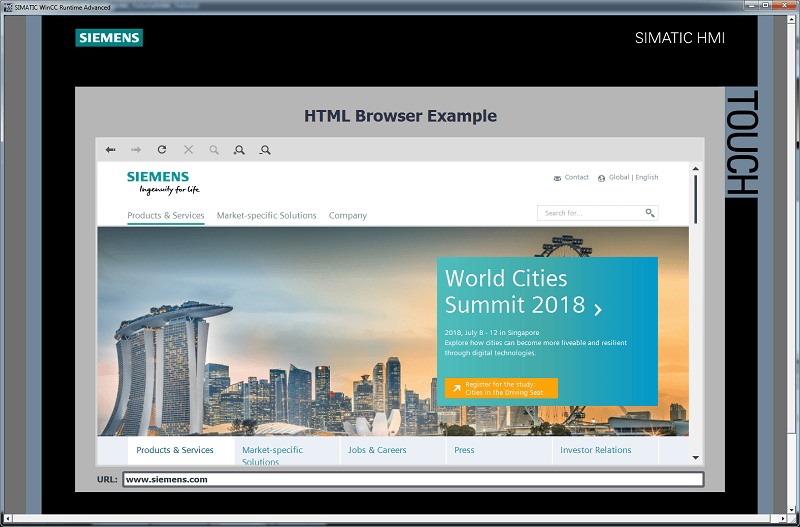Open the Investor Relations tile

(605, 450)
